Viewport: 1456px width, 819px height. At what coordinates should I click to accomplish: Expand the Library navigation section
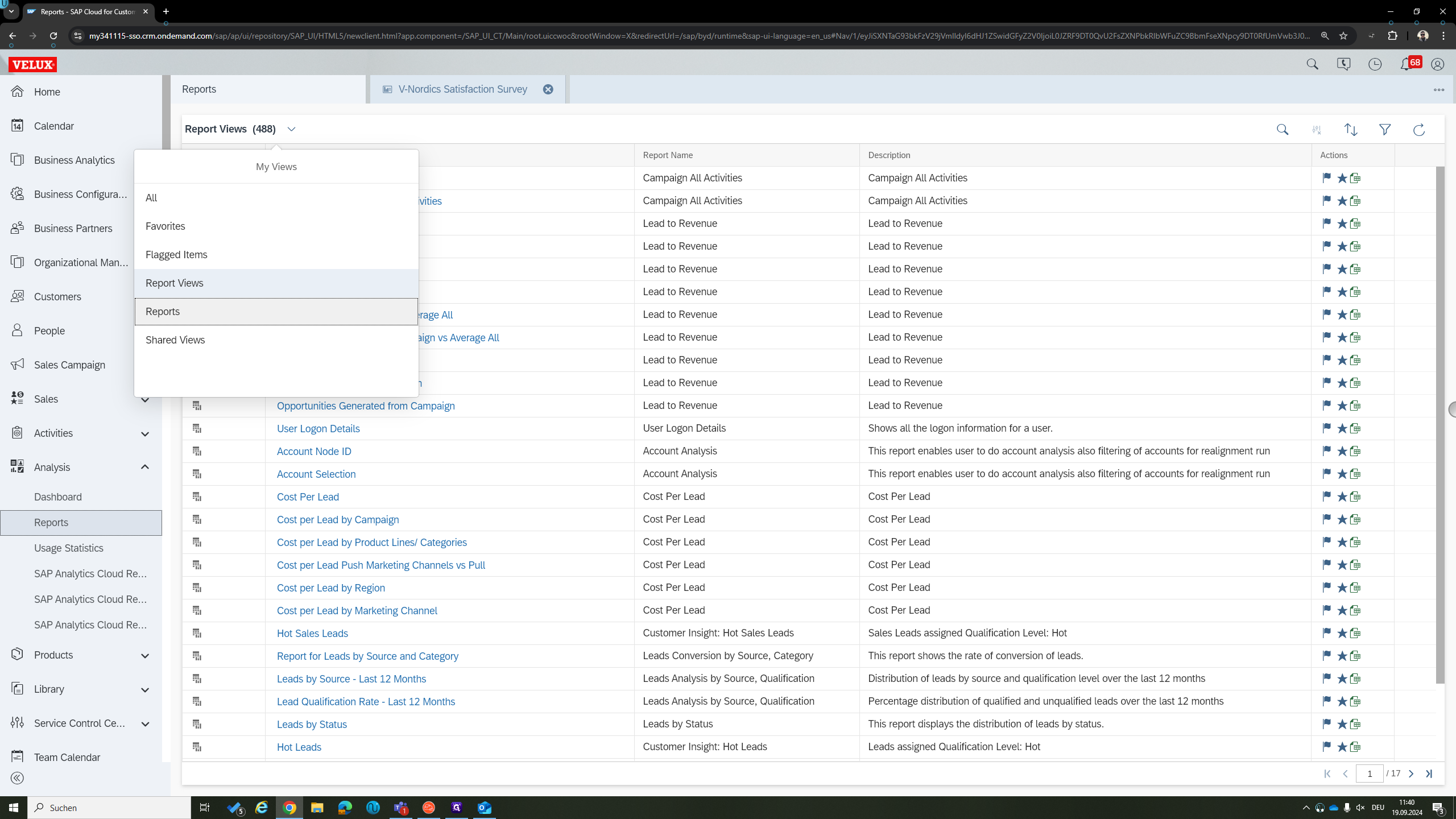pyautogui.click(x=145, y=690)
